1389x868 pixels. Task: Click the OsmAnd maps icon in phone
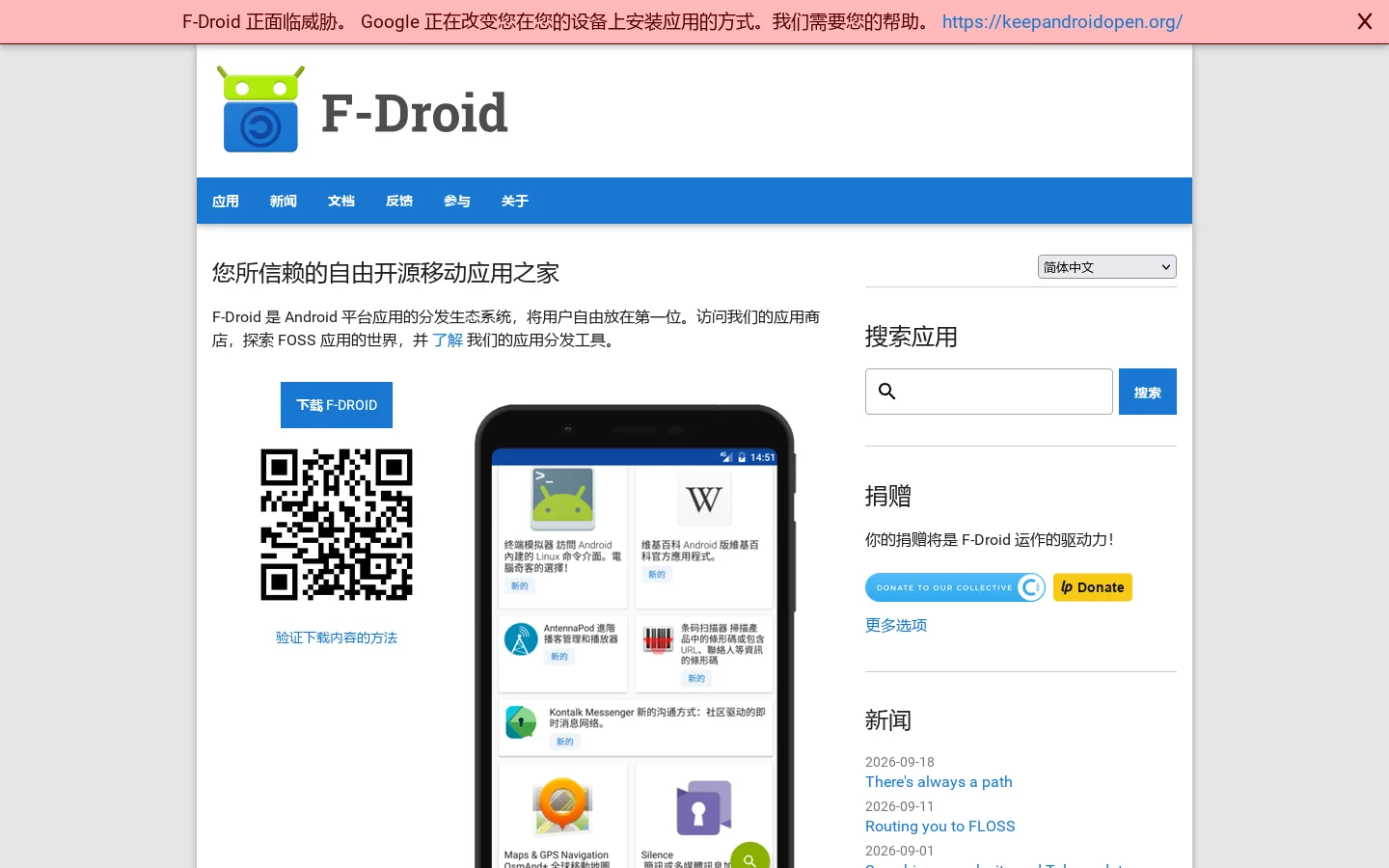pyautogui.click(x=562, y=805)
